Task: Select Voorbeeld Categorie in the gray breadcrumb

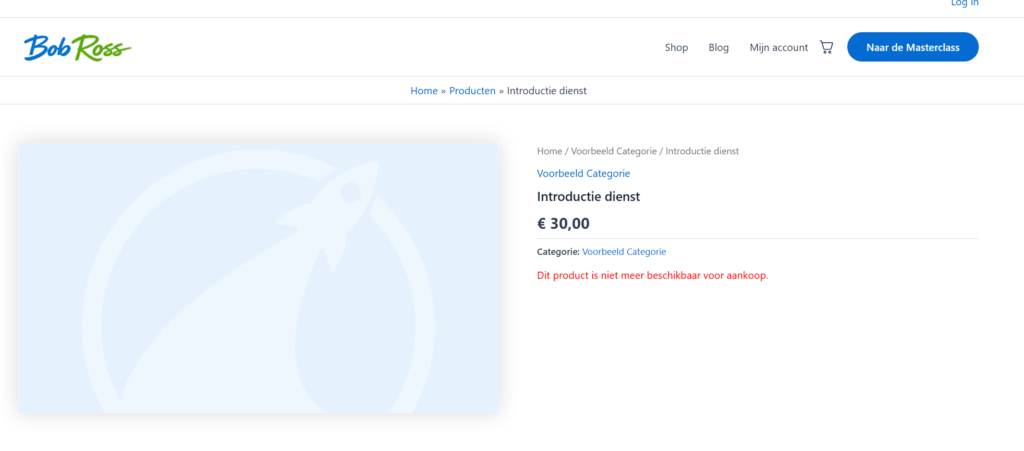Action: tap(613, 151)
